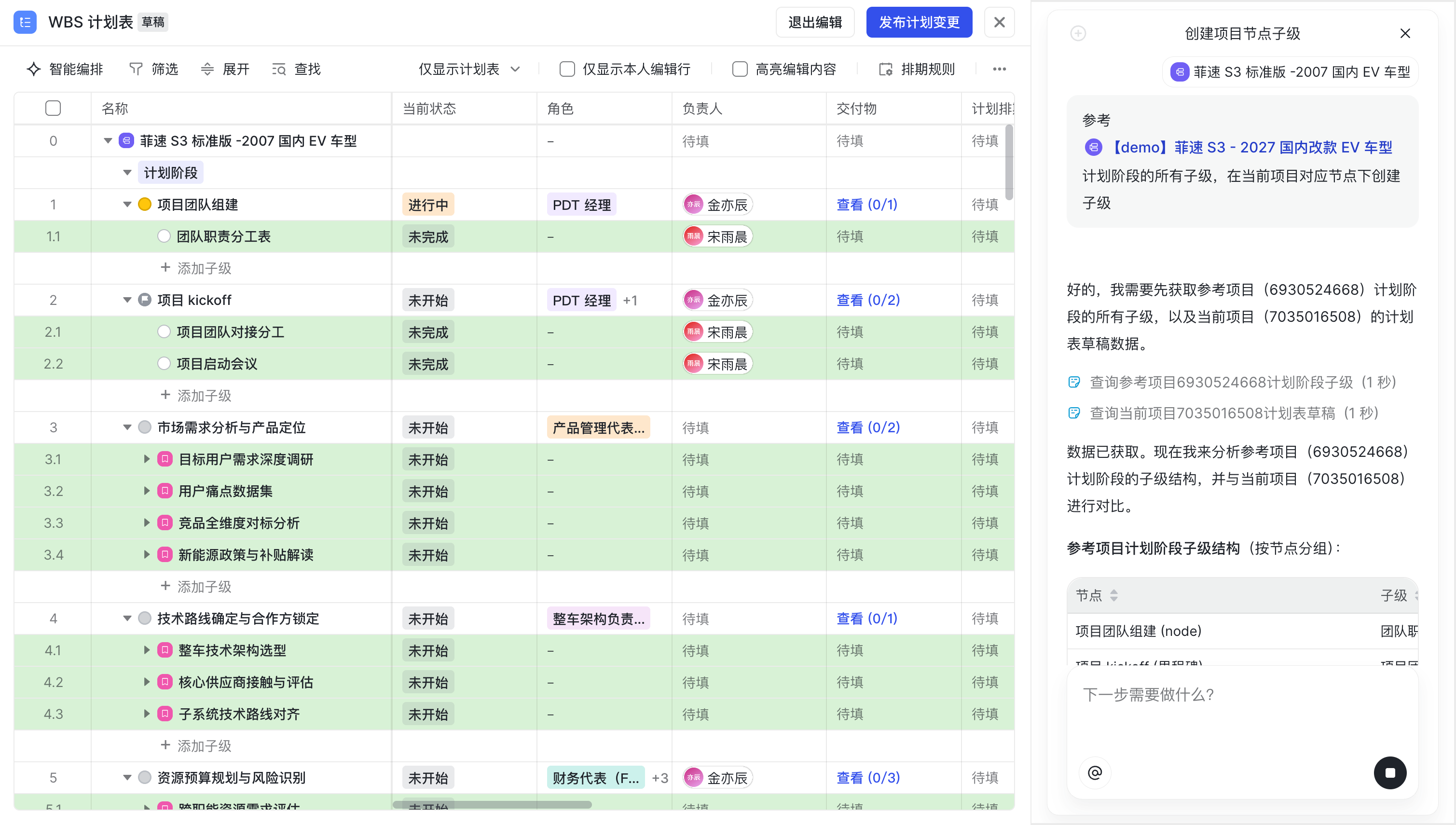The width and height of the screenshot is (1456, 825).
Task: Click the deliverable icon of 用户痛点数据集
Action: (165, 491)
